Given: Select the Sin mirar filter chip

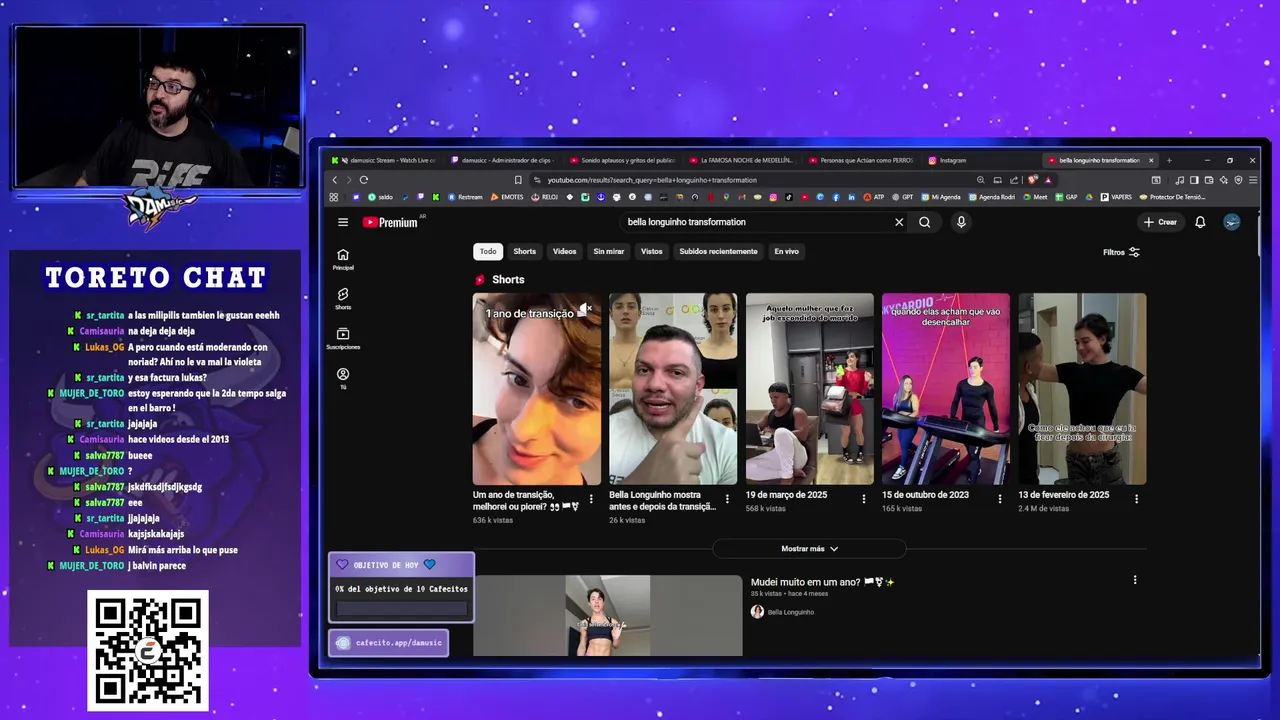Looking at the screenshot, I should [x=608, y=251].
